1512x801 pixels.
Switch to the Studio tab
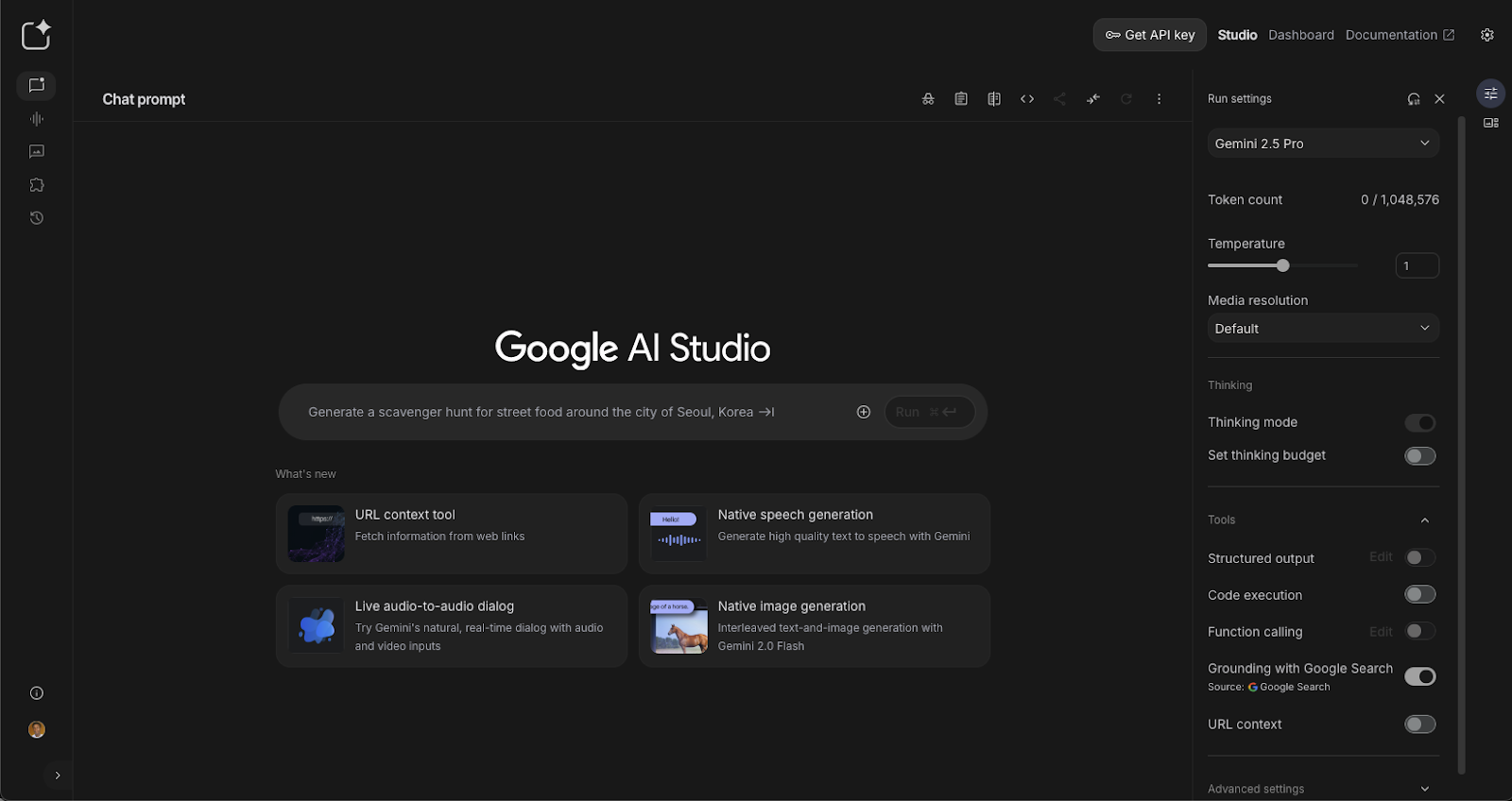click(1237, 35)
